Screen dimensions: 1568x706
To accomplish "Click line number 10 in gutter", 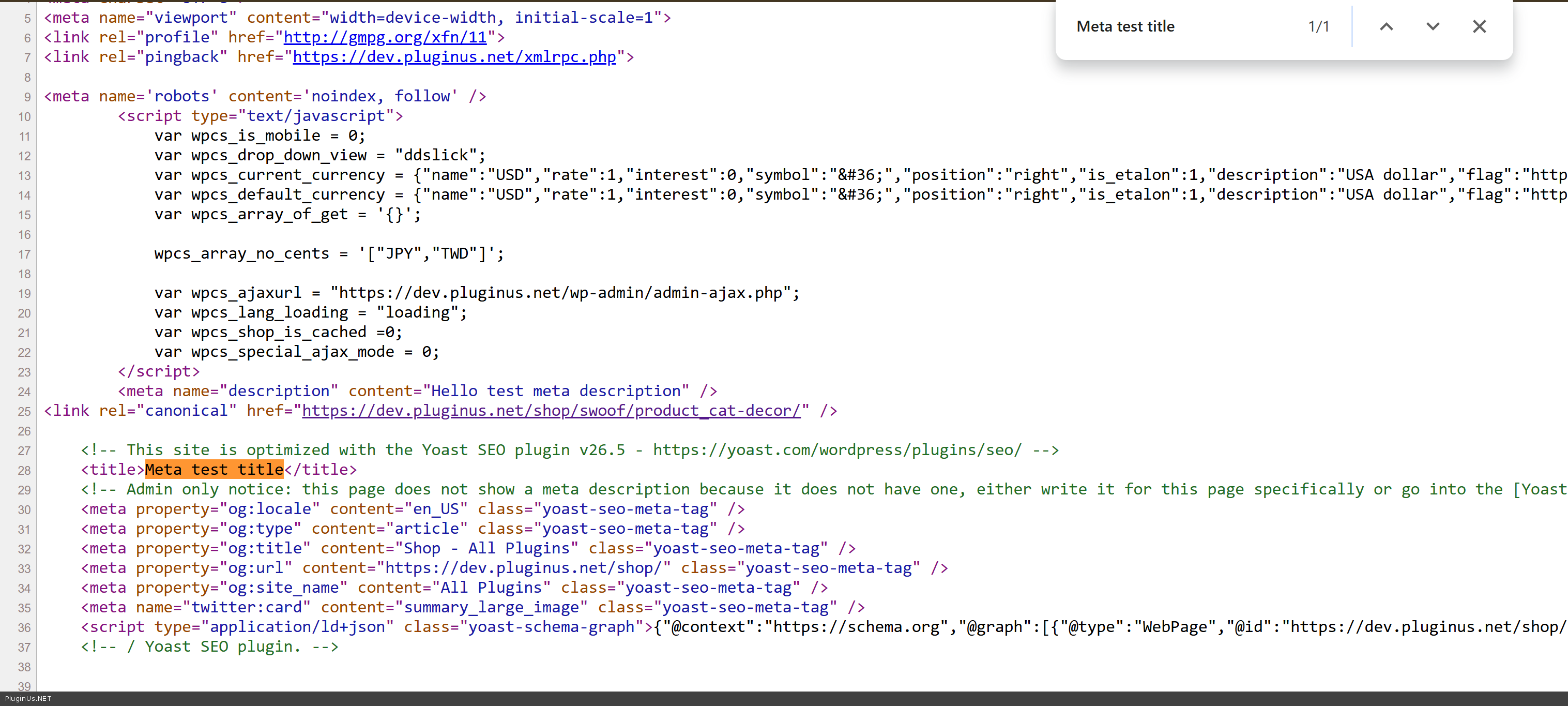I will [24, 117].
